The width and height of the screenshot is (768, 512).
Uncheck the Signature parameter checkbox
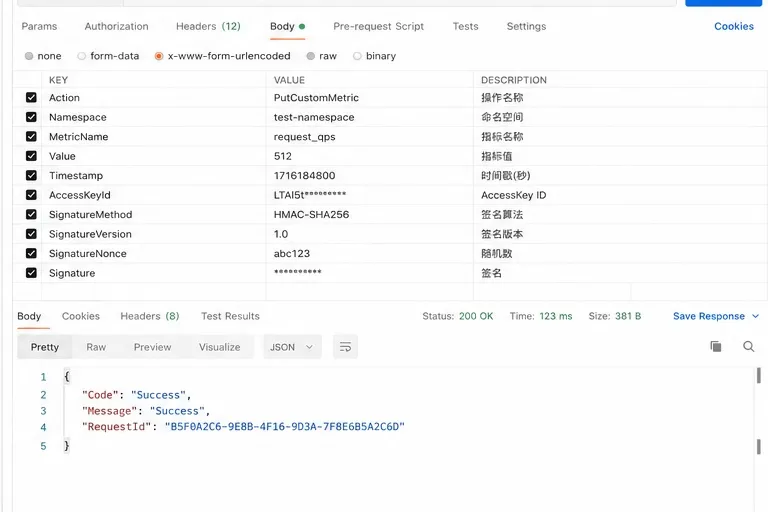click(31, 273)
